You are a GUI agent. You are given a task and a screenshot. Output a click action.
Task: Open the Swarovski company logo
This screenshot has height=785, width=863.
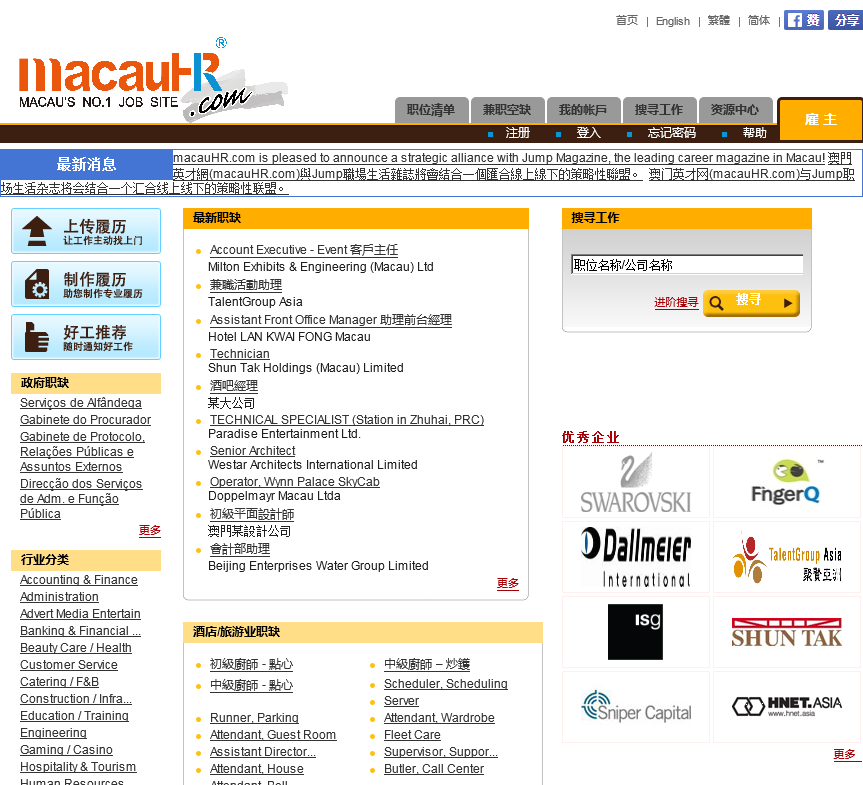coord(636,483)
